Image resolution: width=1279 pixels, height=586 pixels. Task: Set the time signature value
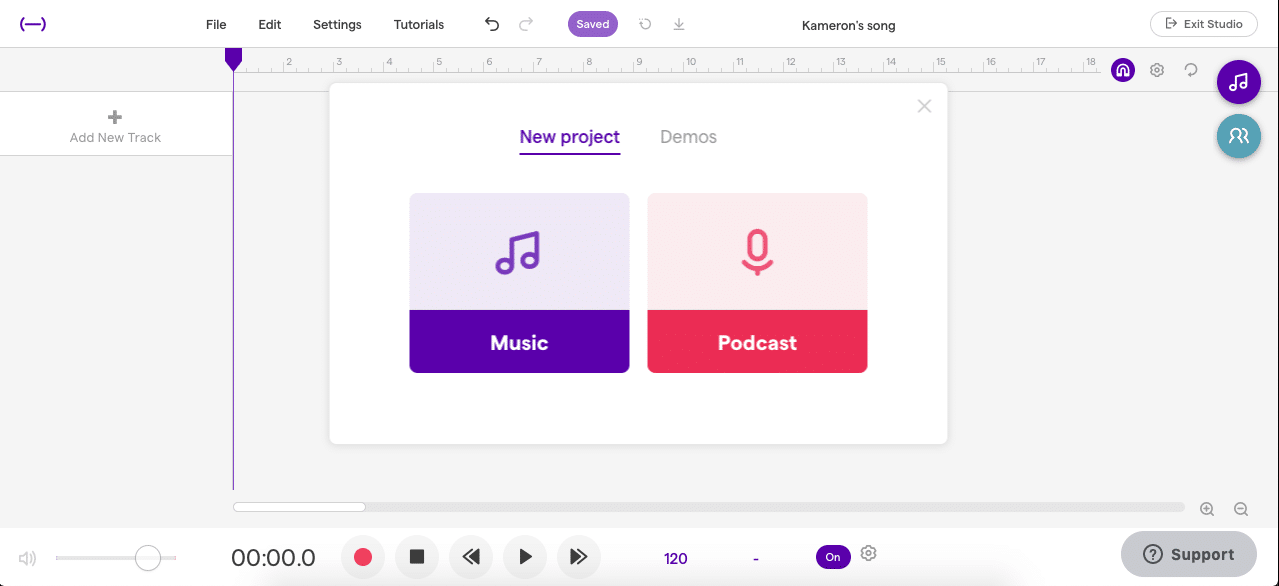[755, 557]
